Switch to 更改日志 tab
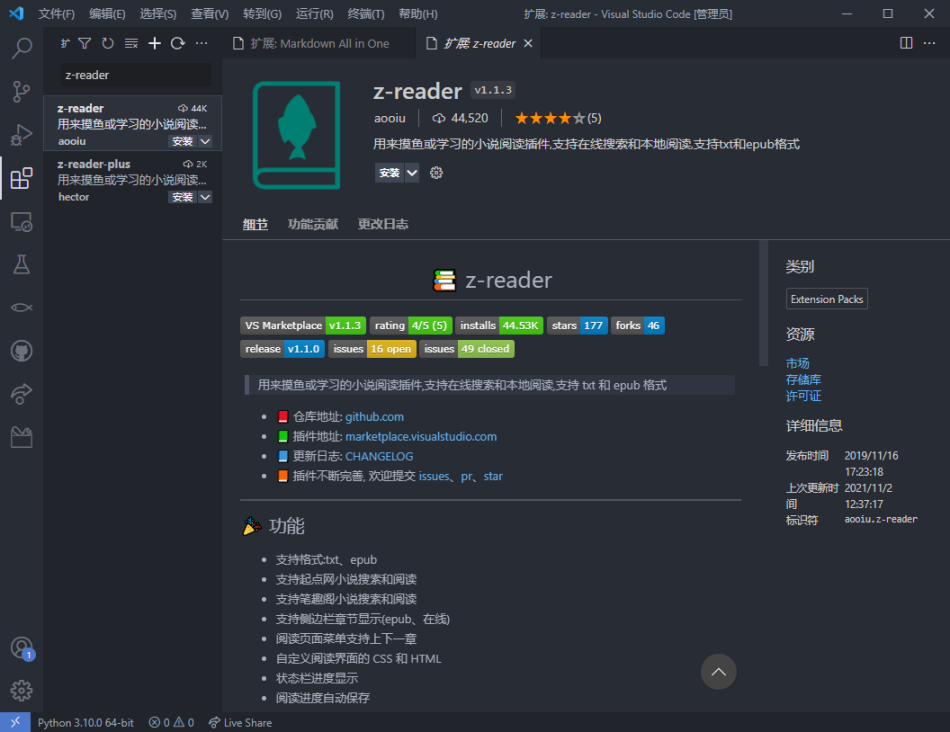This screenshot has width=950, height=732. [x=383, y=224]
